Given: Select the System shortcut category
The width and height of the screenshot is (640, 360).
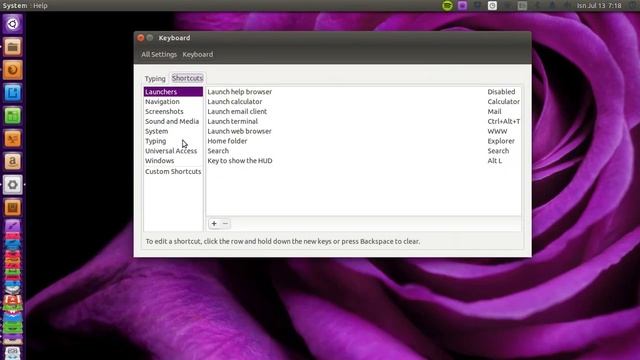Looking at the screenshot, I should (173, 131).
